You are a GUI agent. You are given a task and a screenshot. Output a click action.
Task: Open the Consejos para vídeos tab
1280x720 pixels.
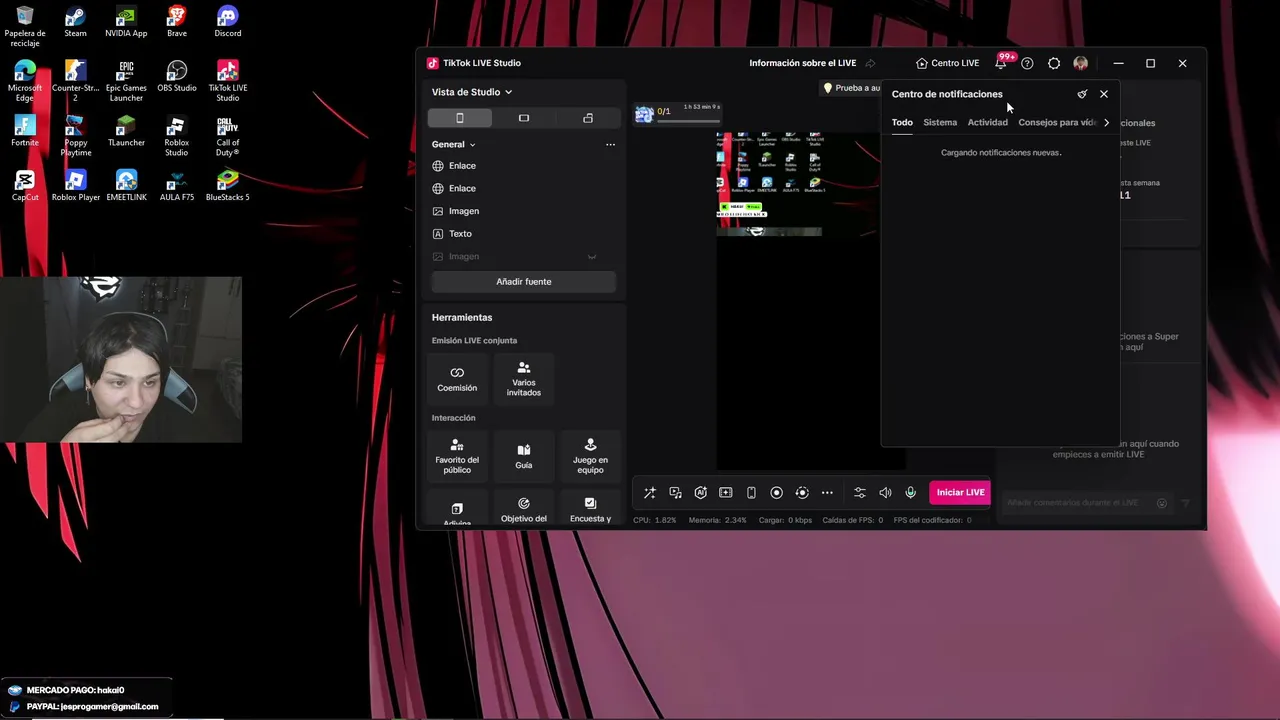coord(1057,122)
